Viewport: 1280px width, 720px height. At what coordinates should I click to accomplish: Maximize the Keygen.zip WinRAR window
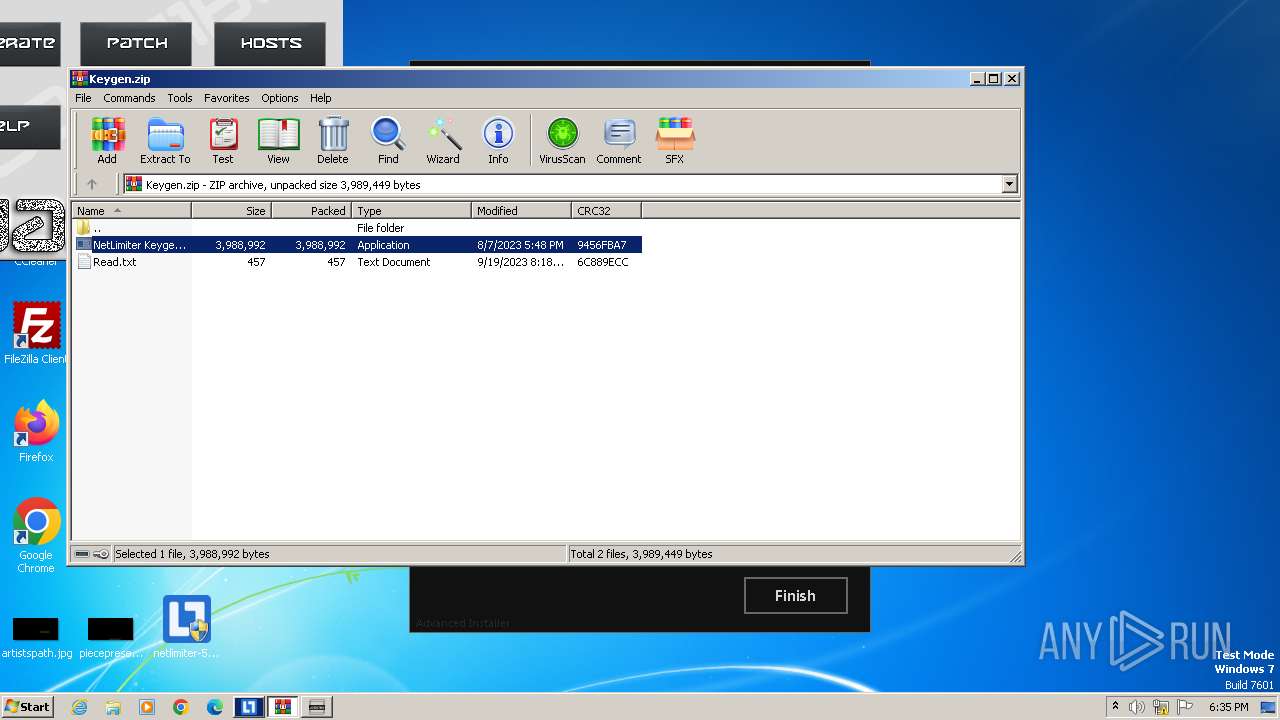click(994, 78)
